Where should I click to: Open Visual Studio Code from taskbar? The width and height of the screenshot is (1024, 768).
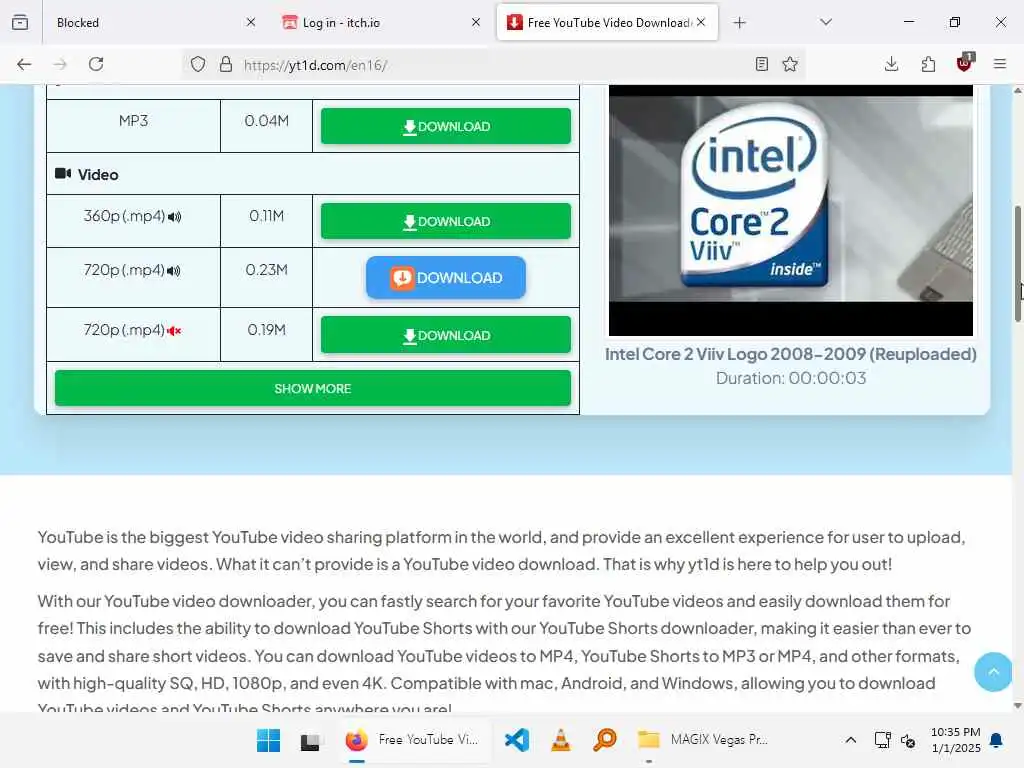point(517,740)
